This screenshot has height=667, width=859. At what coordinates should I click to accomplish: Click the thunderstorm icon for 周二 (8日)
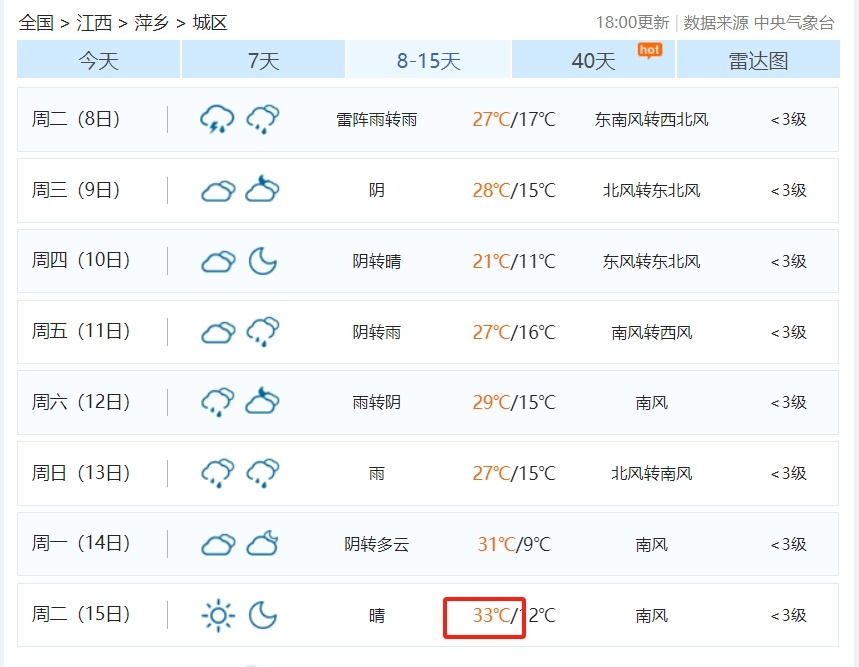coord(217,118)
